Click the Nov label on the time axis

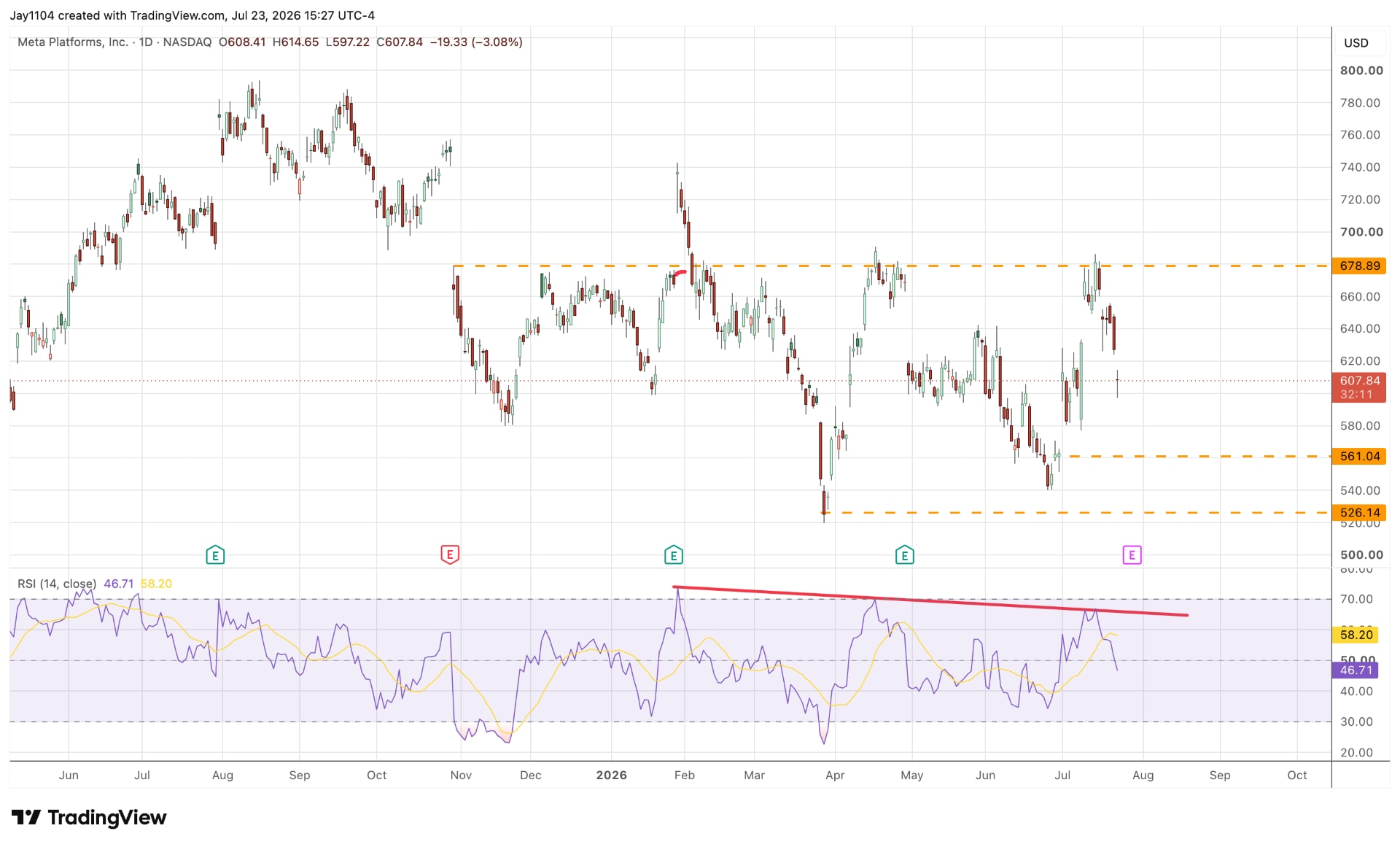(461, 775)
